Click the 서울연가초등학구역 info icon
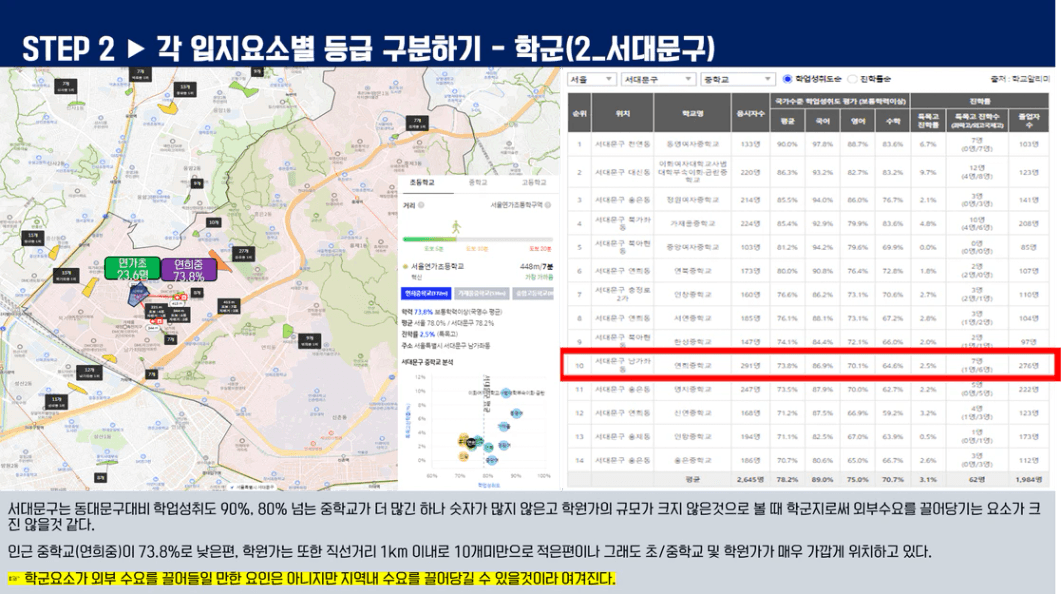Screen dimensions: 1061x594 pos(548,205)
